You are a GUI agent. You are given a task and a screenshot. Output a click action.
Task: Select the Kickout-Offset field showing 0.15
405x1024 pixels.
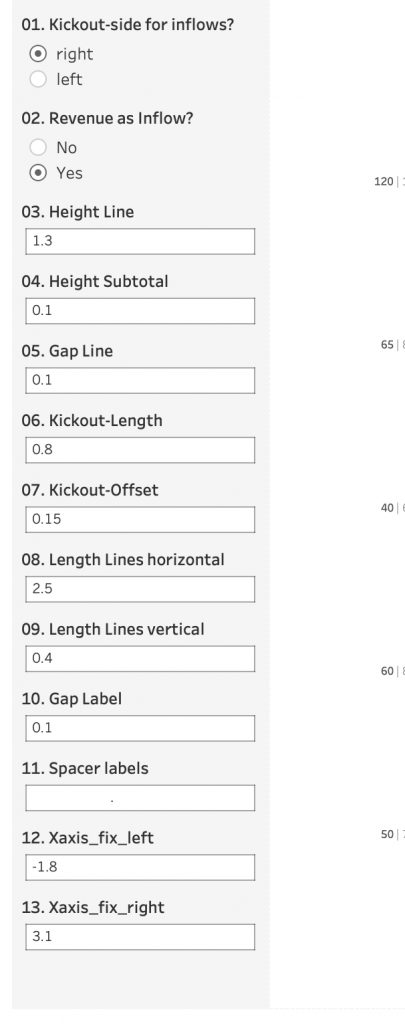140,519
